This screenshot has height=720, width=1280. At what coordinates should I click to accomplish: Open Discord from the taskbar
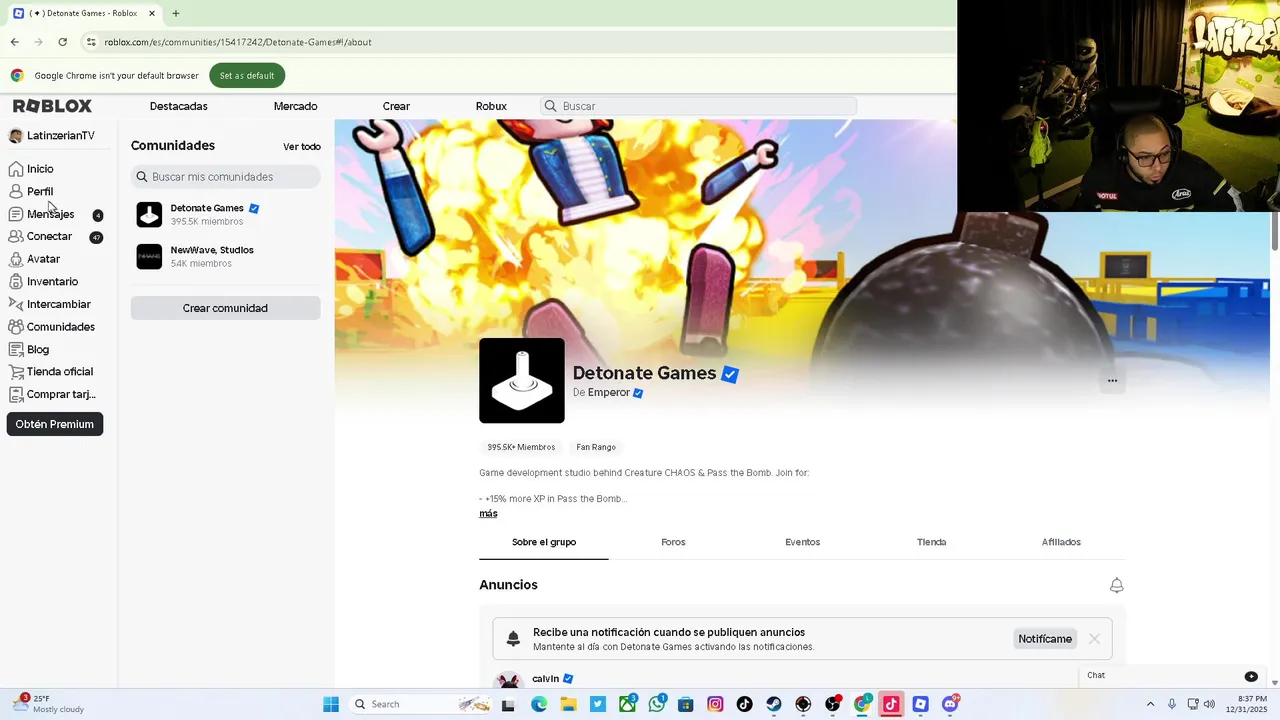point(950,704)
